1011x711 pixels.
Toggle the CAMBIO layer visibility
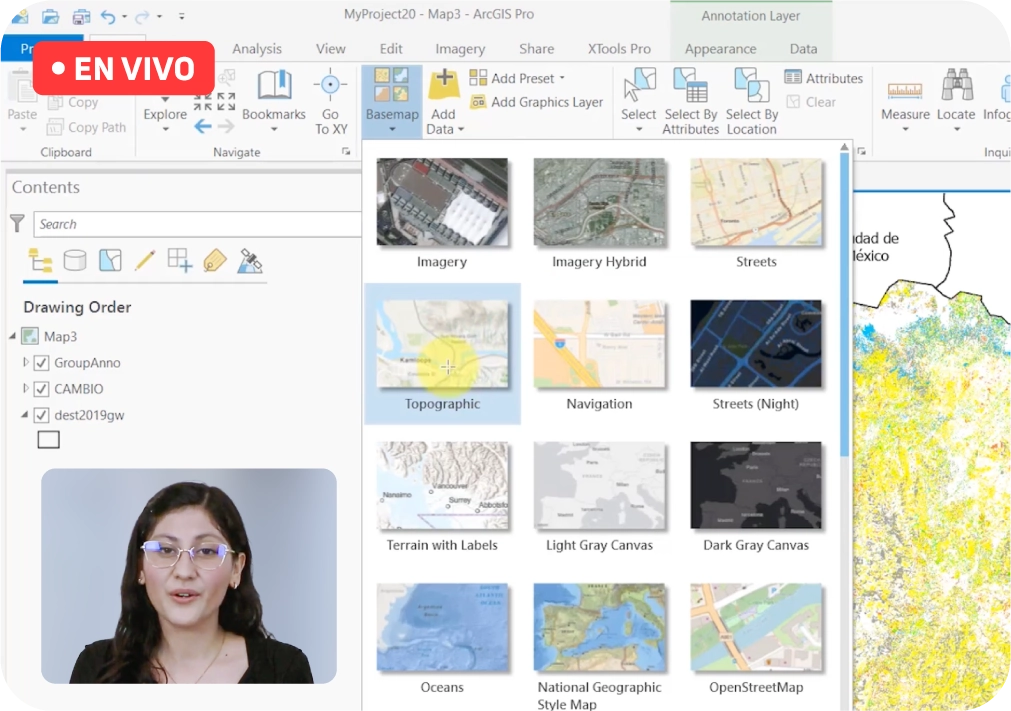point(42,389)
